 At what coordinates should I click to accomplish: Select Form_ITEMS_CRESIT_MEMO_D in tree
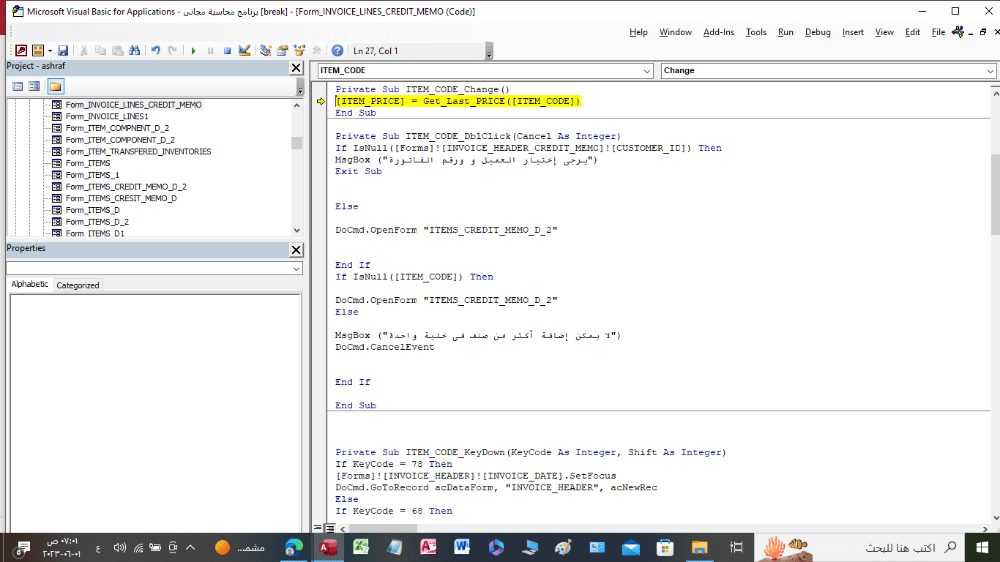[x=121, y=198]
